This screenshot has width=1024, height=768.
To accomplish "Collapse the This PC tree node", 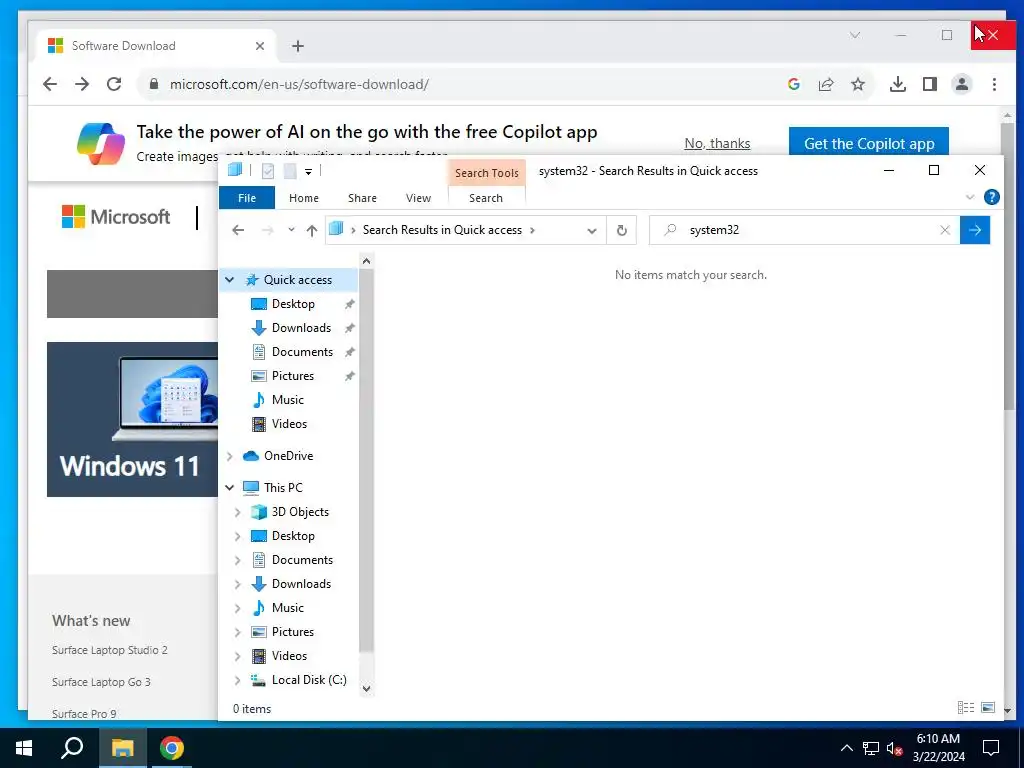I will pos(229,488).
